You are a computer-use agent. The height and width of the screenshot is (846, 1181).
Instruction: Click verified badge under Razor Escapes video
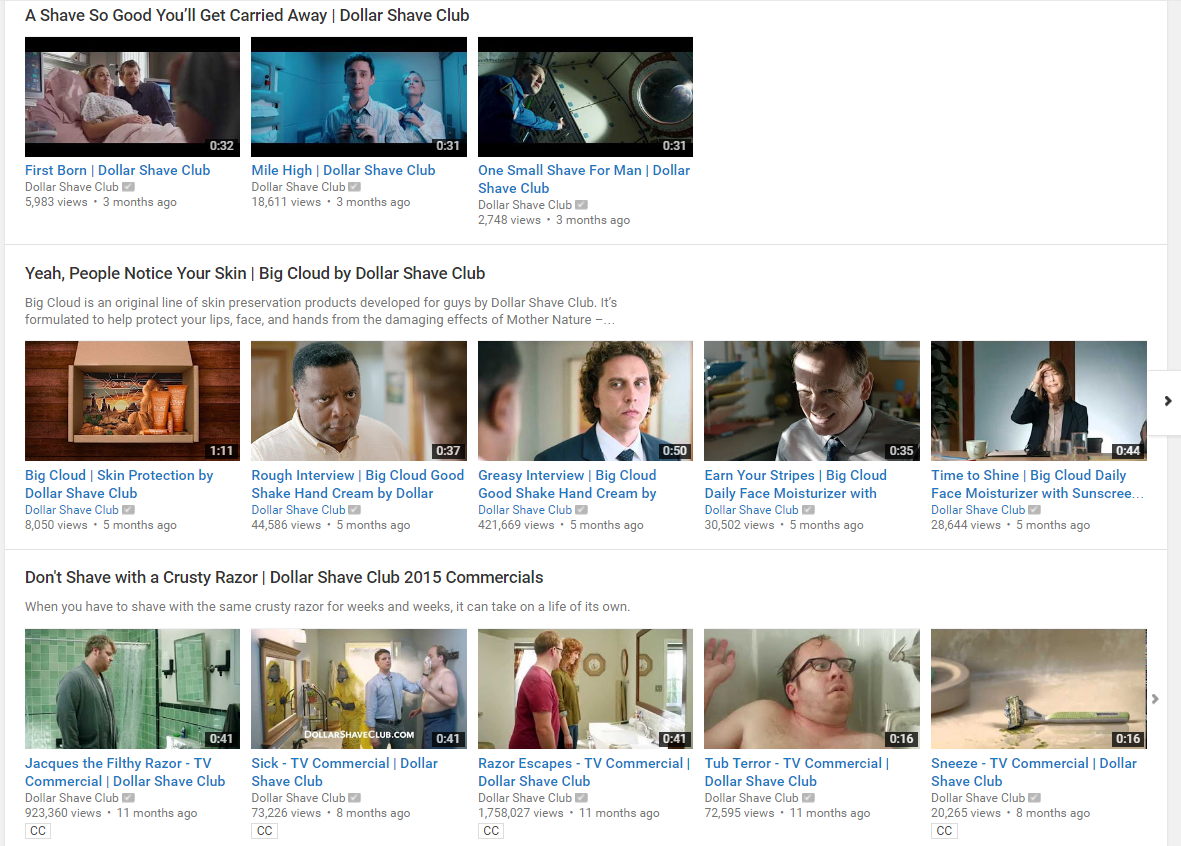[581, 798]
